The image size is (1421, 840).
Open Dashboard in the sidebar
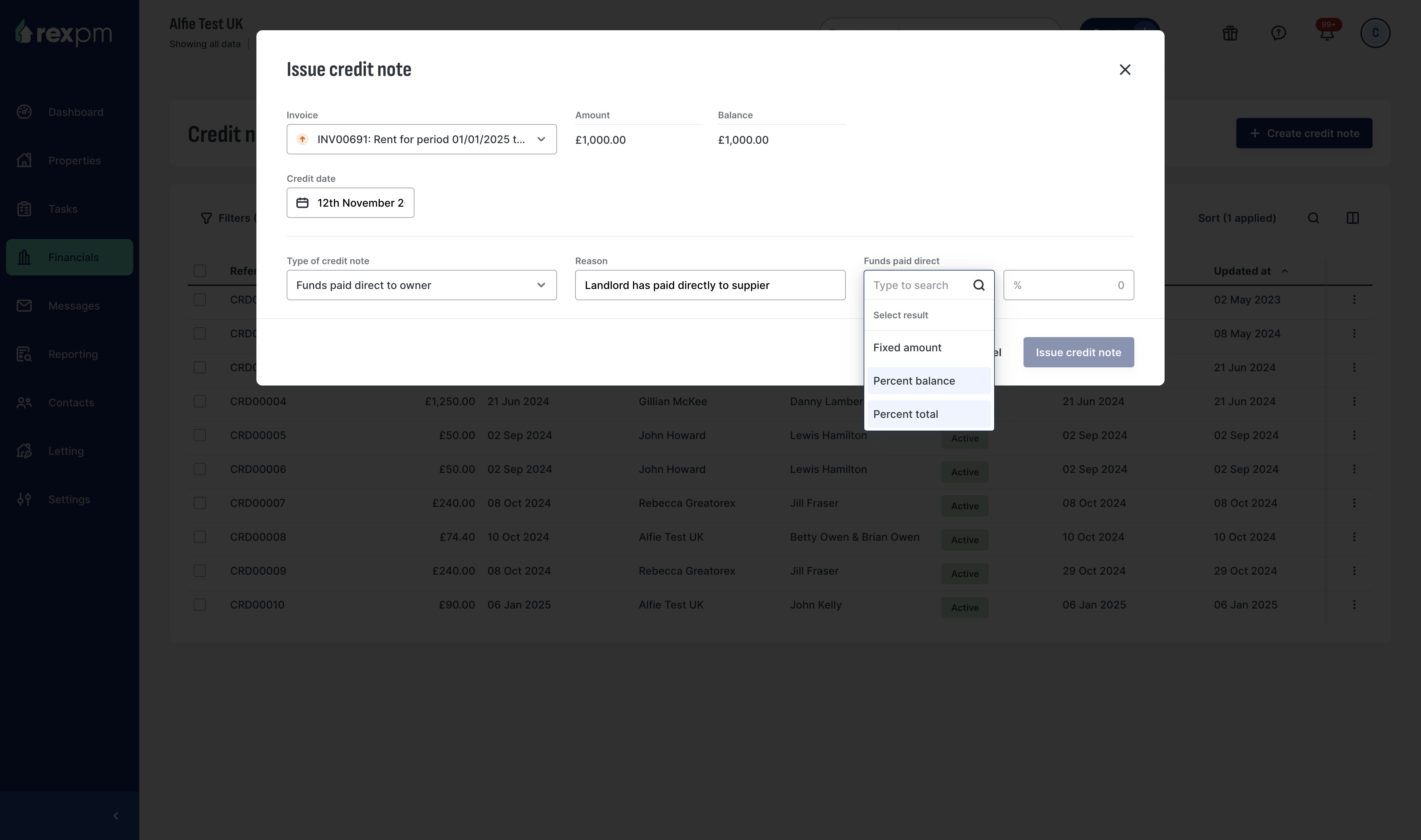click(x=70, y=112)
